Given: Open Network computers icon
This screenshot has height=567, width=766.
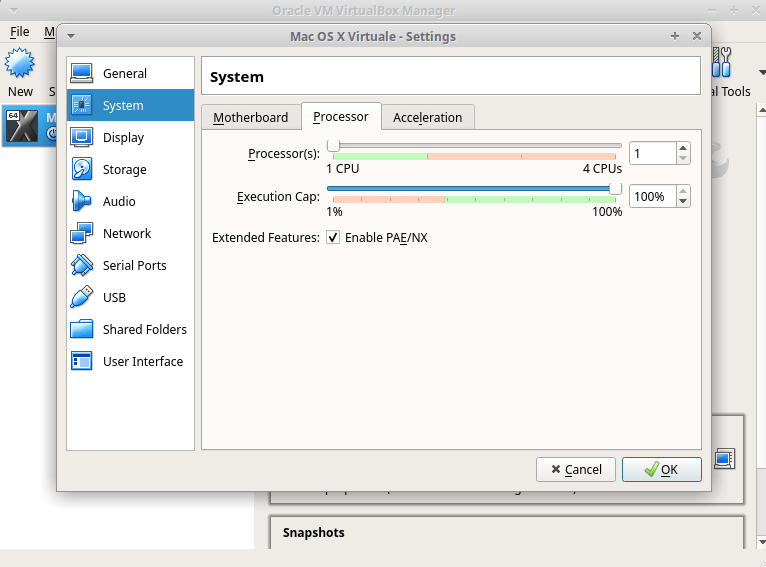Looking at the screenshot, I should tap(82, 233).
